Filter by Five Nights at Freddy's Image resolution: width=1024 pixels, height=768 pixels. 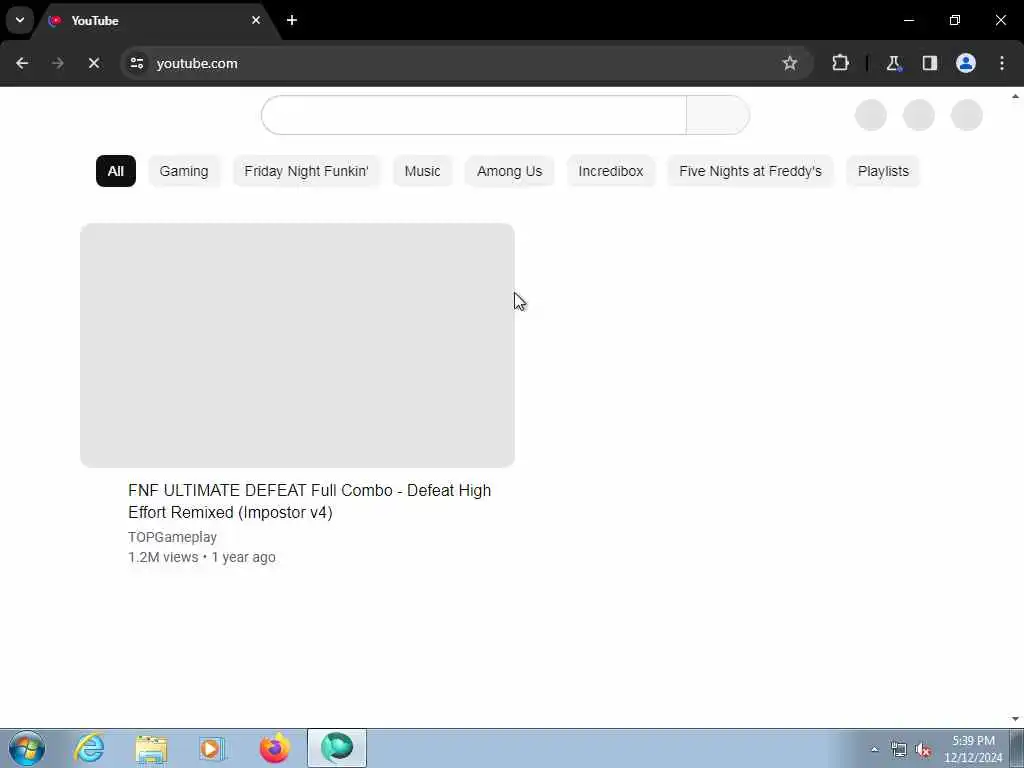click(x=750, y=171)
